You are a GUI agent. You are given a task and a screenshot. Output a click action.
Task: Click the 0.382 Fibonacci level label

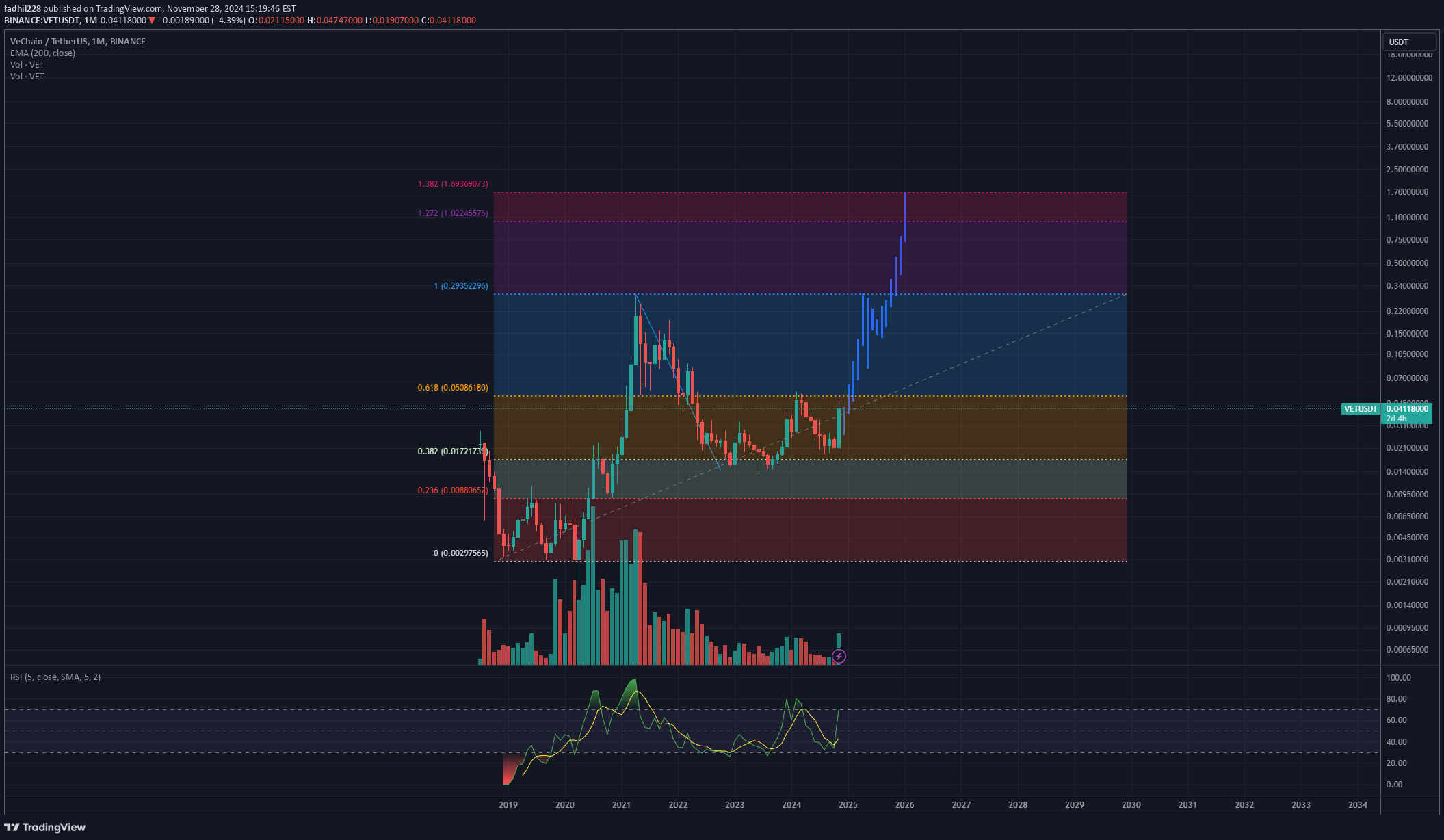click(452, 451)
